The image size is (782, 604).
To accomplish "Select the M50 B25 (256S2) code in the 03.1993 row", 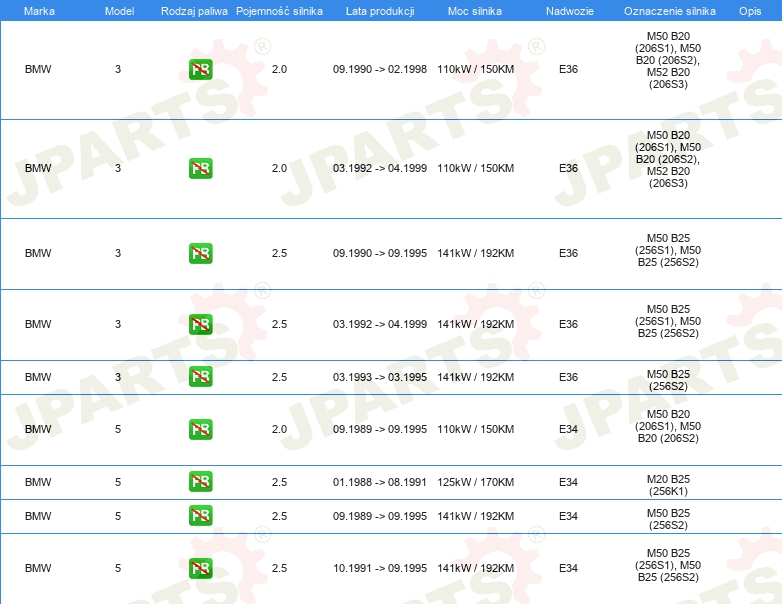I will point(668,380).
